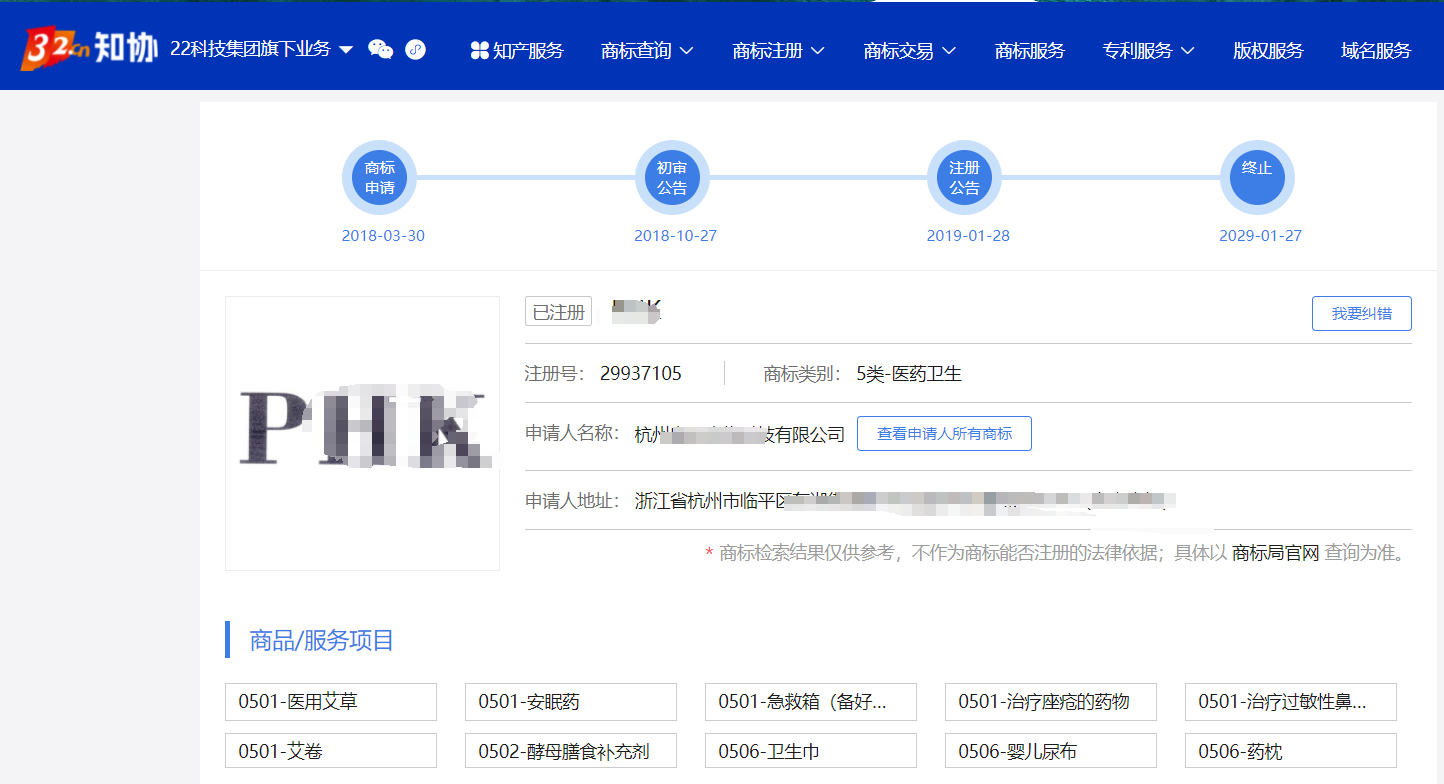
Task: Open the 版权服务 menu item
Action: click(x=1268, y=50)
